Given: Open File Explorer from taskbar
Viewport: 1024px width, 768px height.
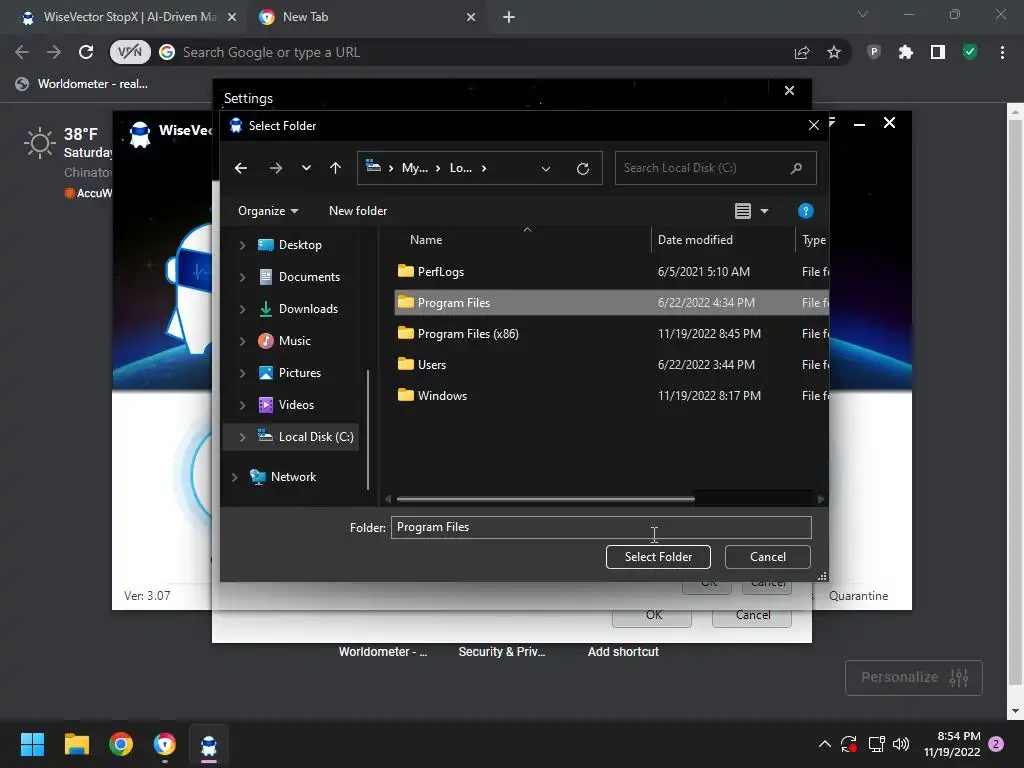Looking at the screenshot, I should (x=76, y=744).
